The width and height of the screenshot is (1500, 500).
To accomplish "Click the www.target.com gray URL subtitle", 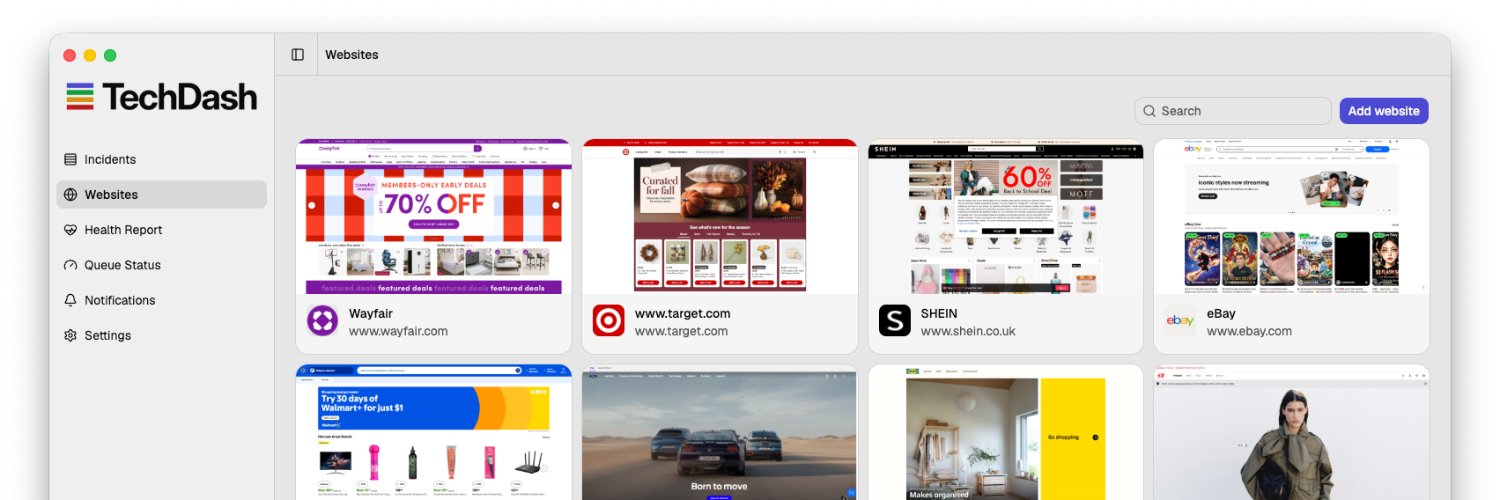I will pos(681,331).
